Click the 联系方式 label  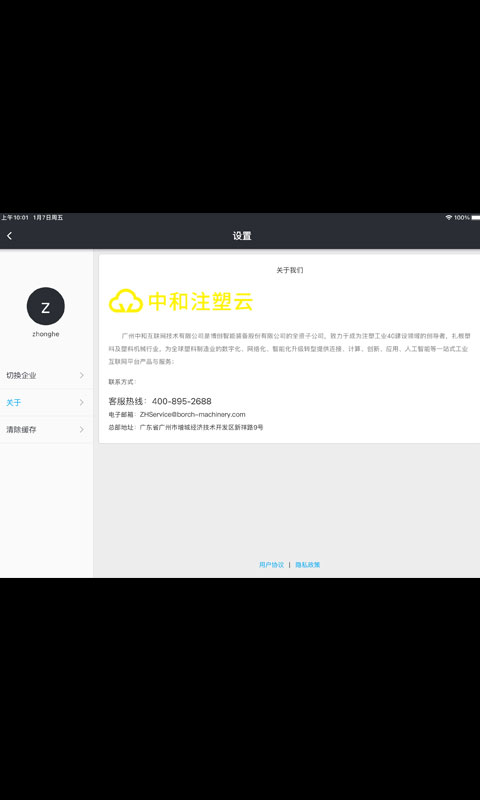[x=122, y=382]
